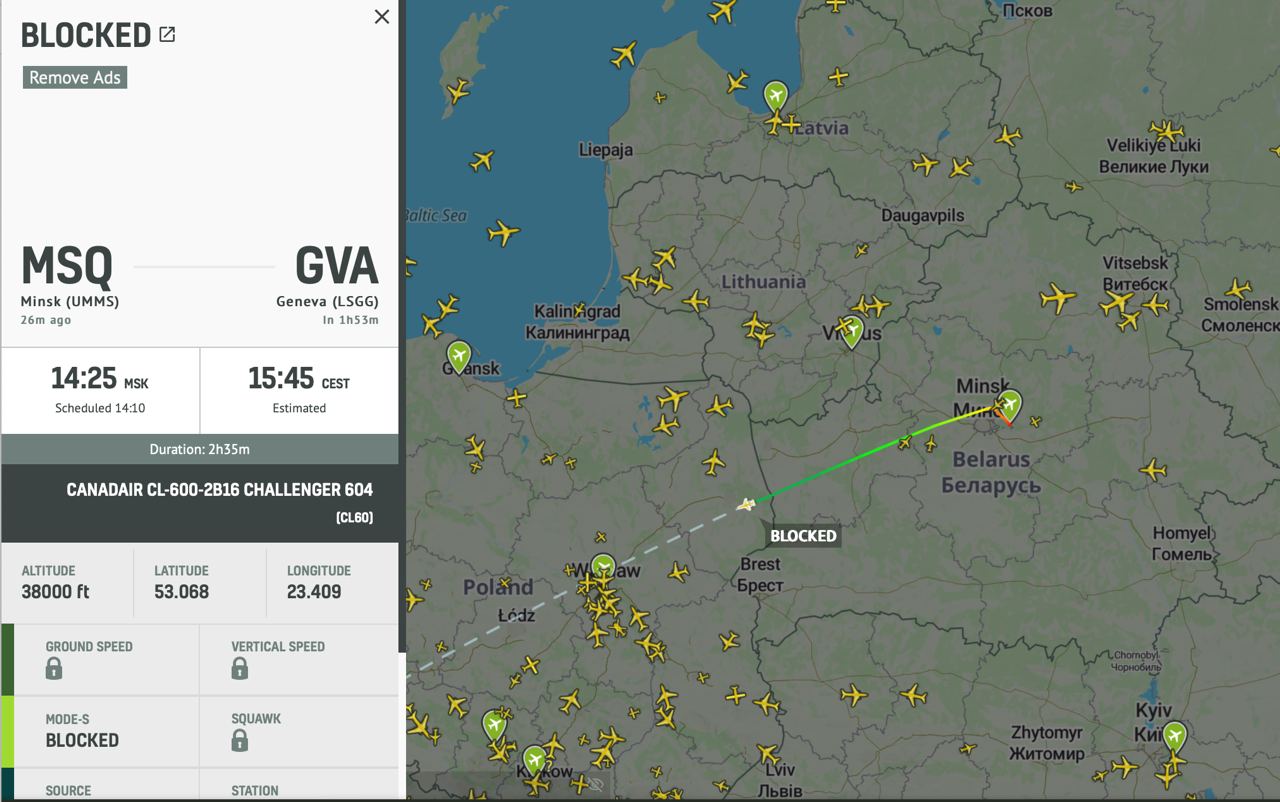Open the GVA arrival airport
This screenshot has width=1280, height=802.
(336, 267)
